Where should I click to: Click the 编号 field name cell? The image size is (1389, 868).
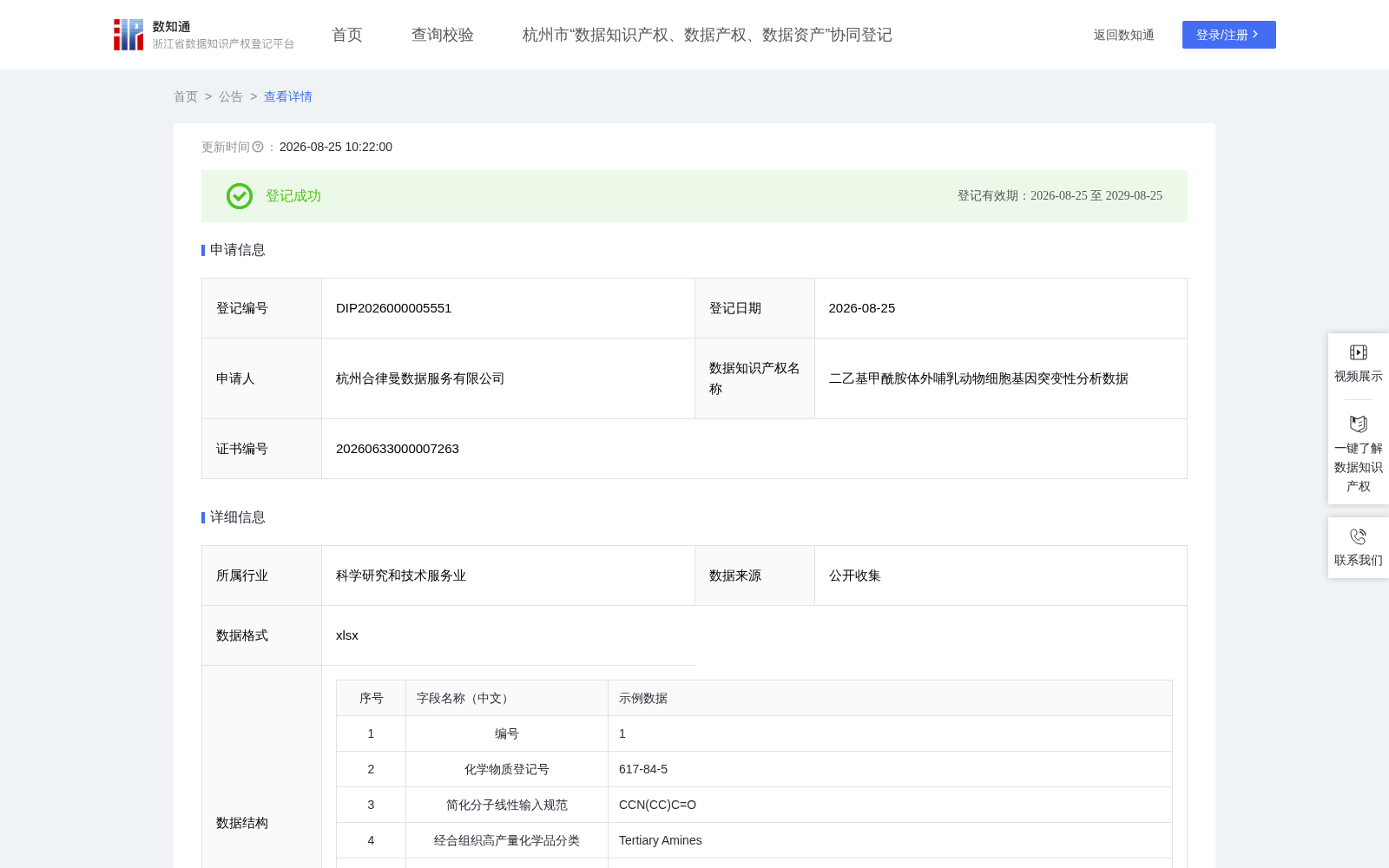pos(507,733)
